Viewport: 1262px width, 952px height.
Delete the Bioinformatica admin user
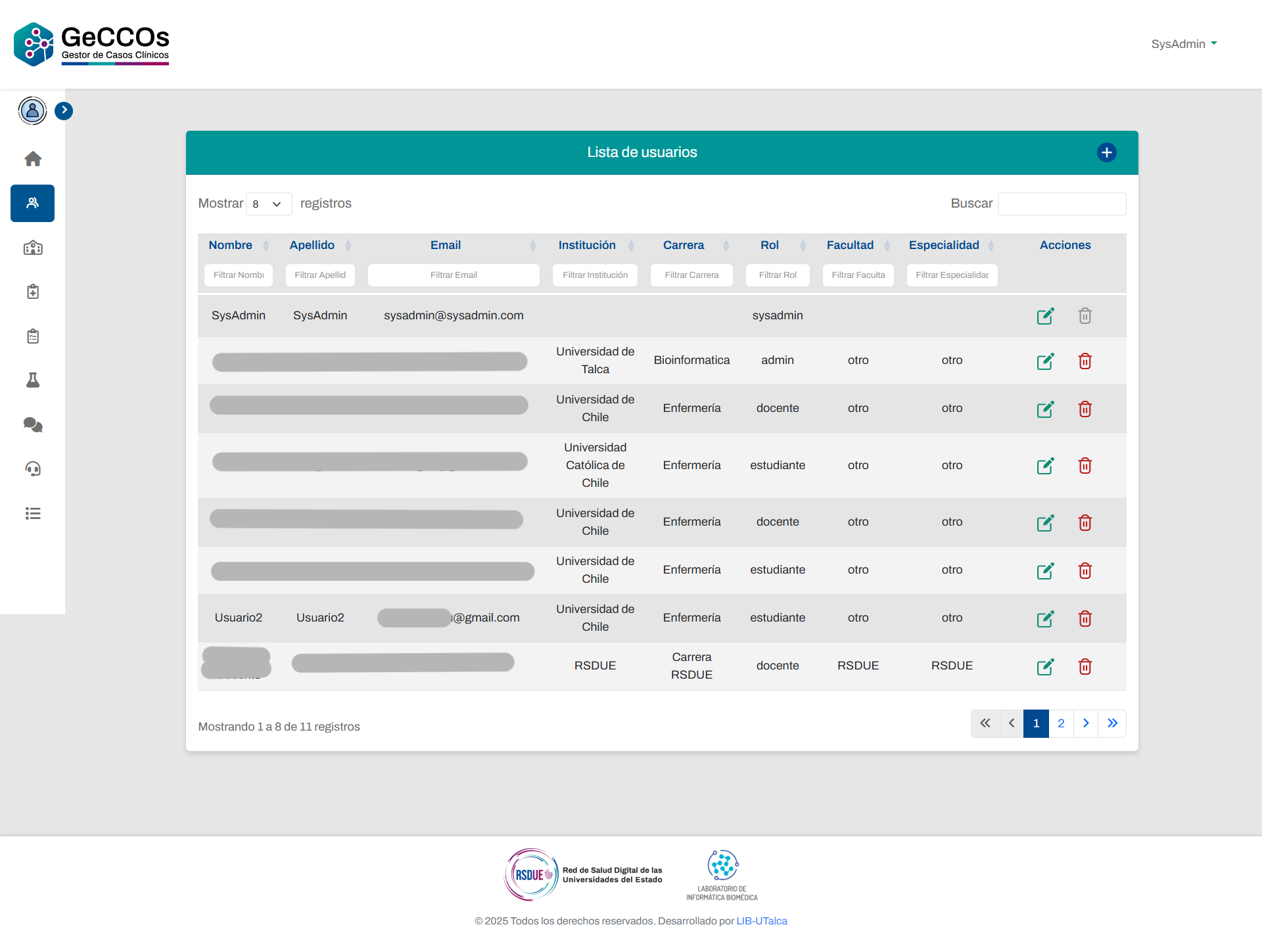1085,361
